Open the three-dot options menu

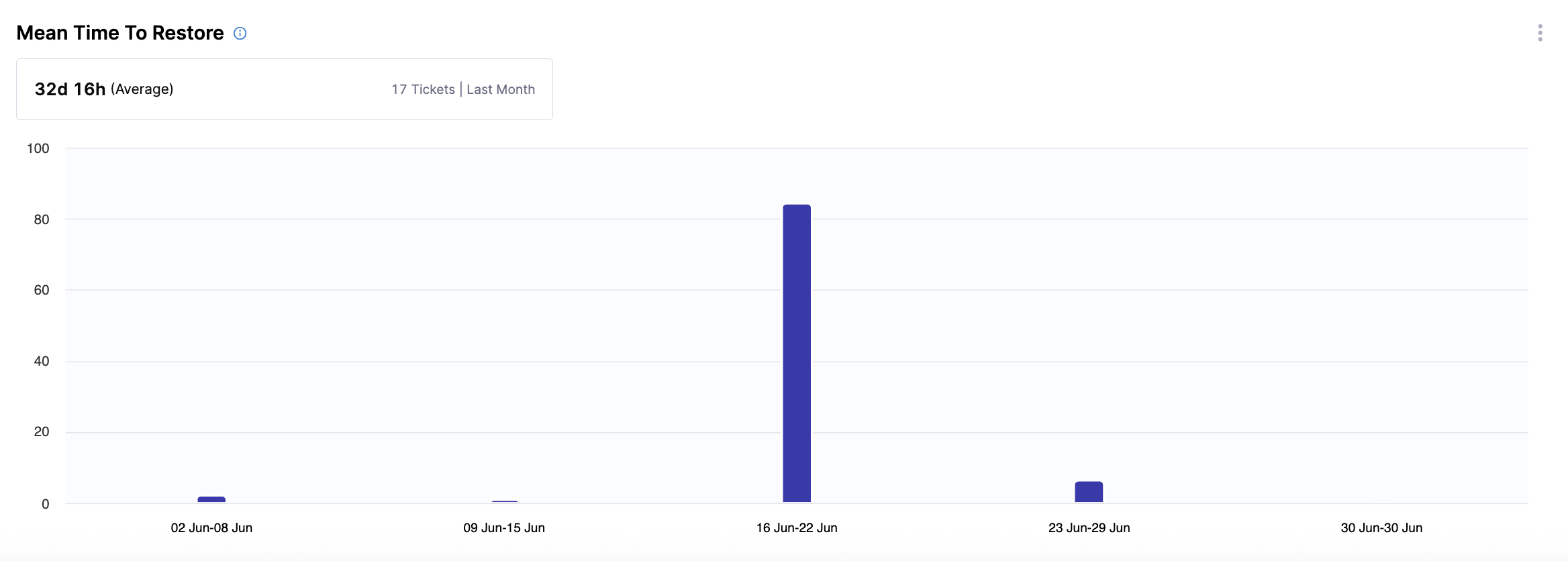click(x=1540, y=33)
